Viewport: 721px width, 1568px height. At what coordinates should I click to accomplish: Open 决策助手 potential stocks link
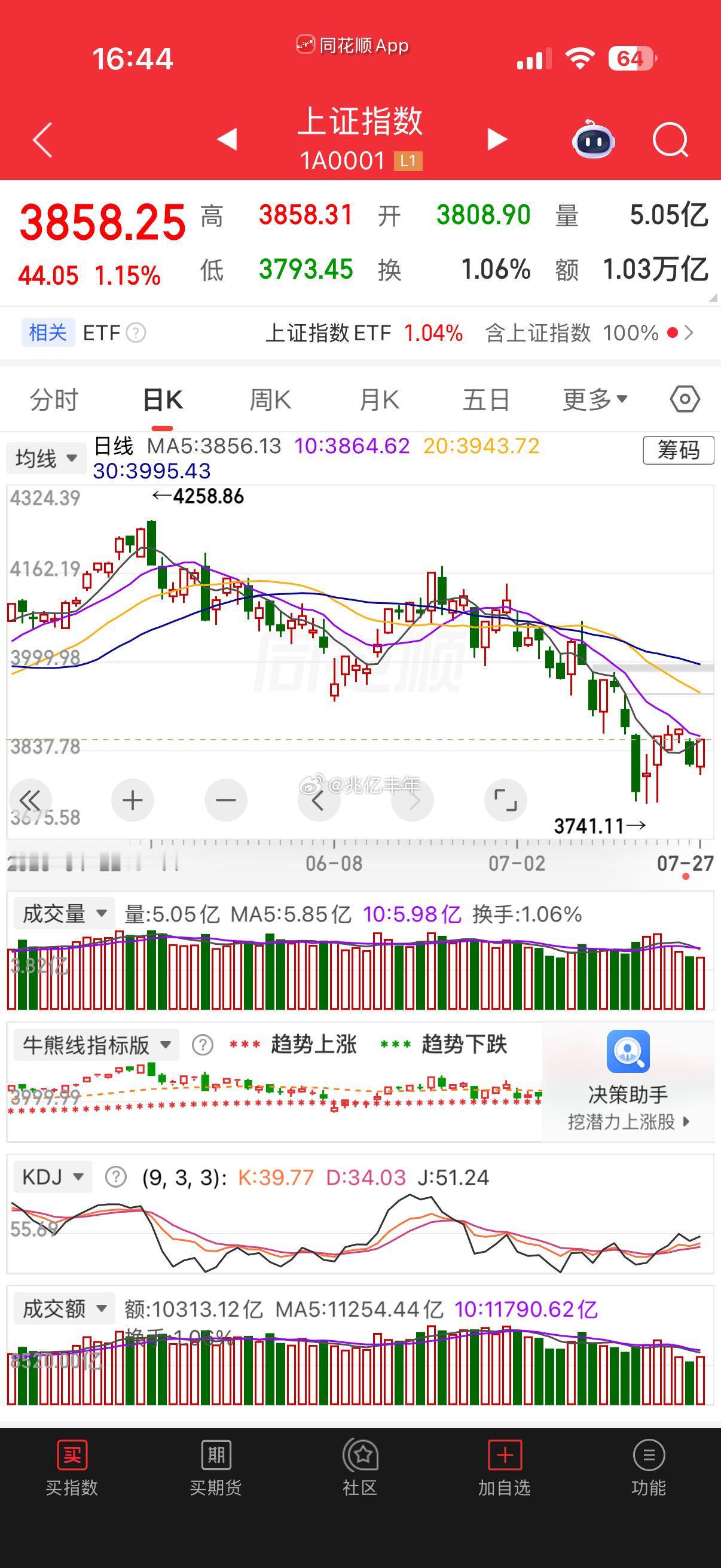(628, 1082)
